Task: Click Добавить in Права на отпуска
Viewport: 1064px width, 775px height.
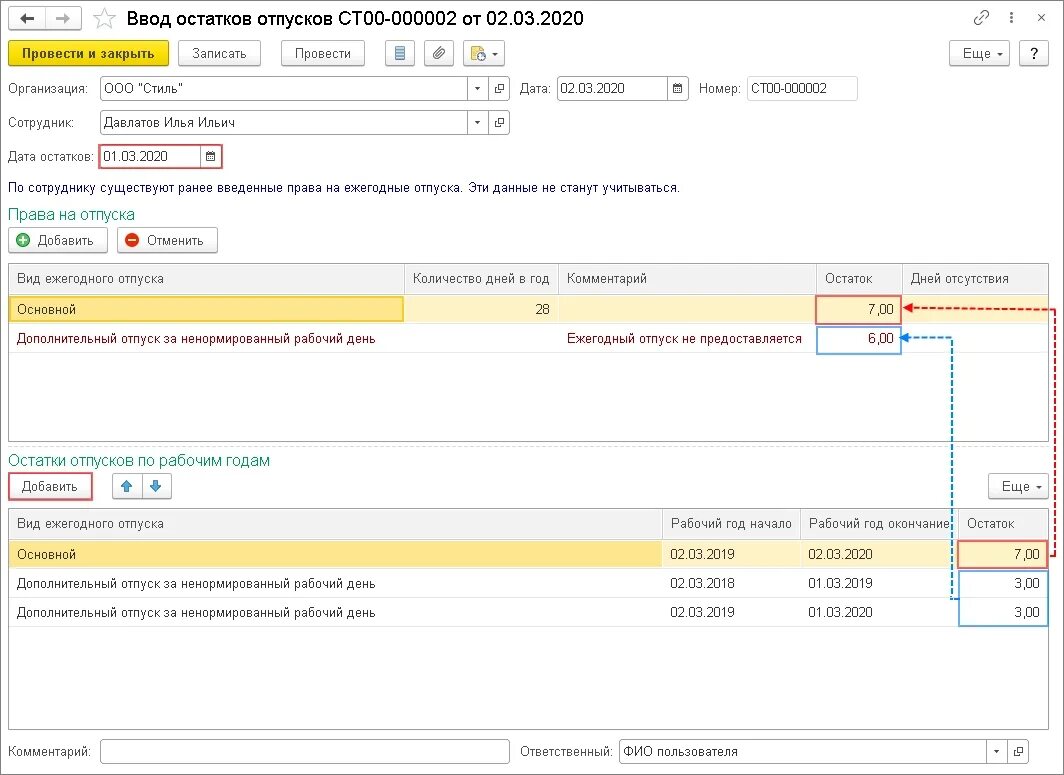Action: (58, 240)
